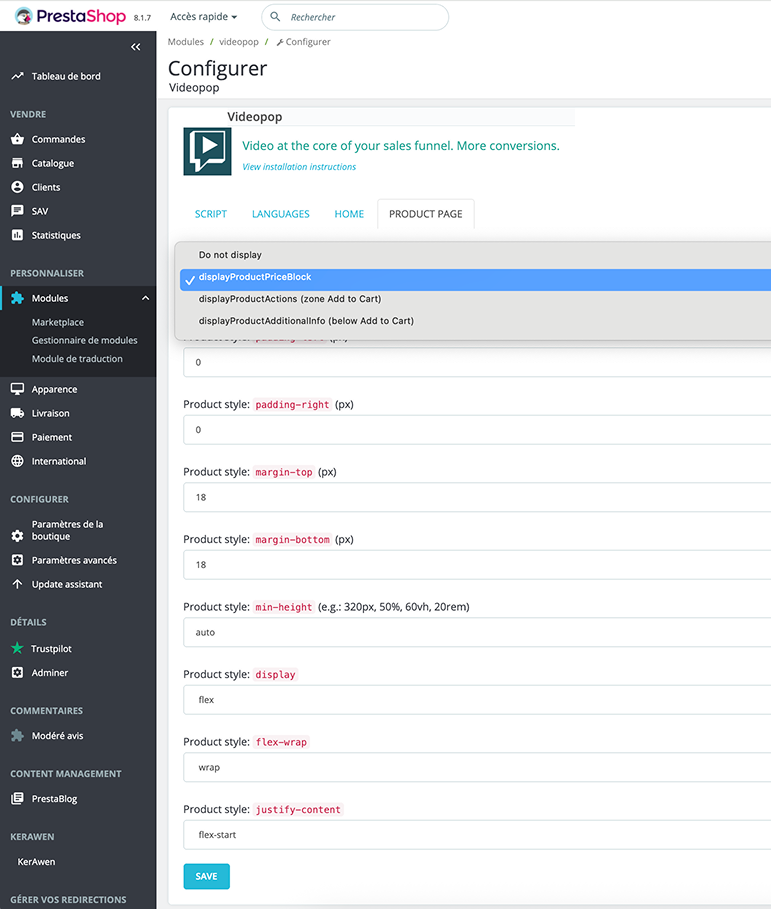Open the Accès rapide dropdown

[203, 17]
